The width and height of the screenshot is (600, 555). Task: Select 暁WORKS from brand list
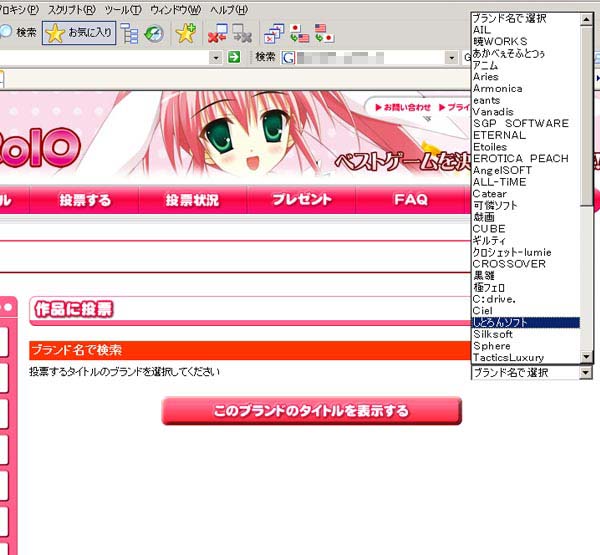[526, 41]
